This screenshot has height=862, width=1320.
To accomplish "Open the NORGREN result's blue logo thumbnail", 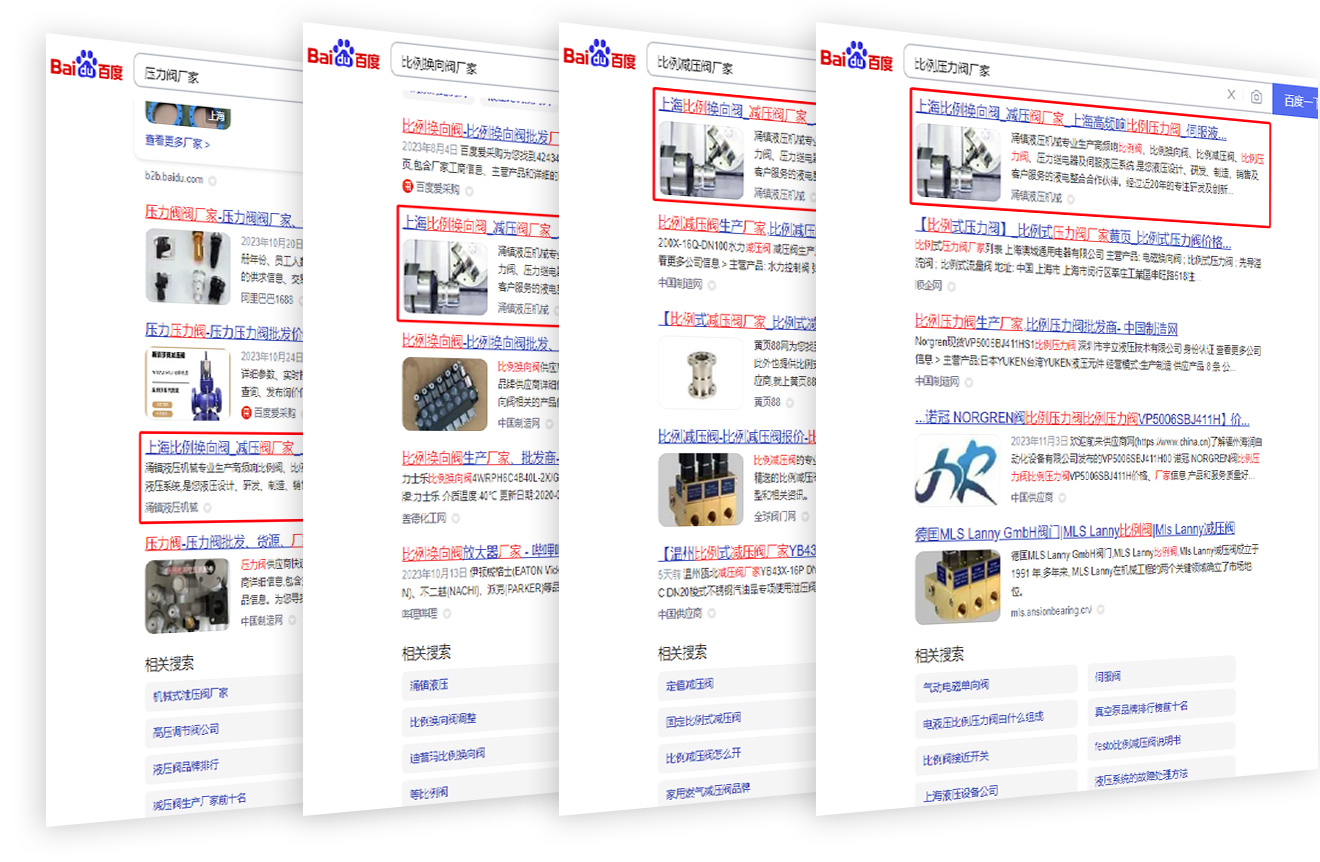I will tap(957, 469).
